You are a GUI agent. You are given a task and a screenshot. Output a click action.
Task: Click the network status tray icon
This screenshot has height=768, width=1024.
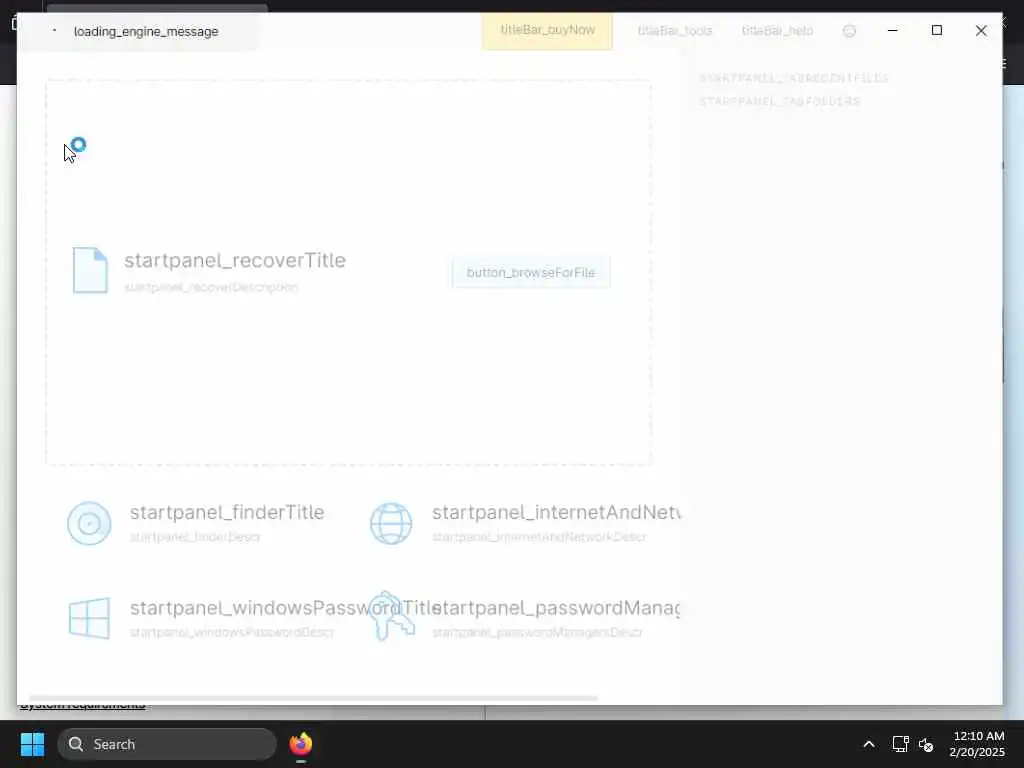901,744
